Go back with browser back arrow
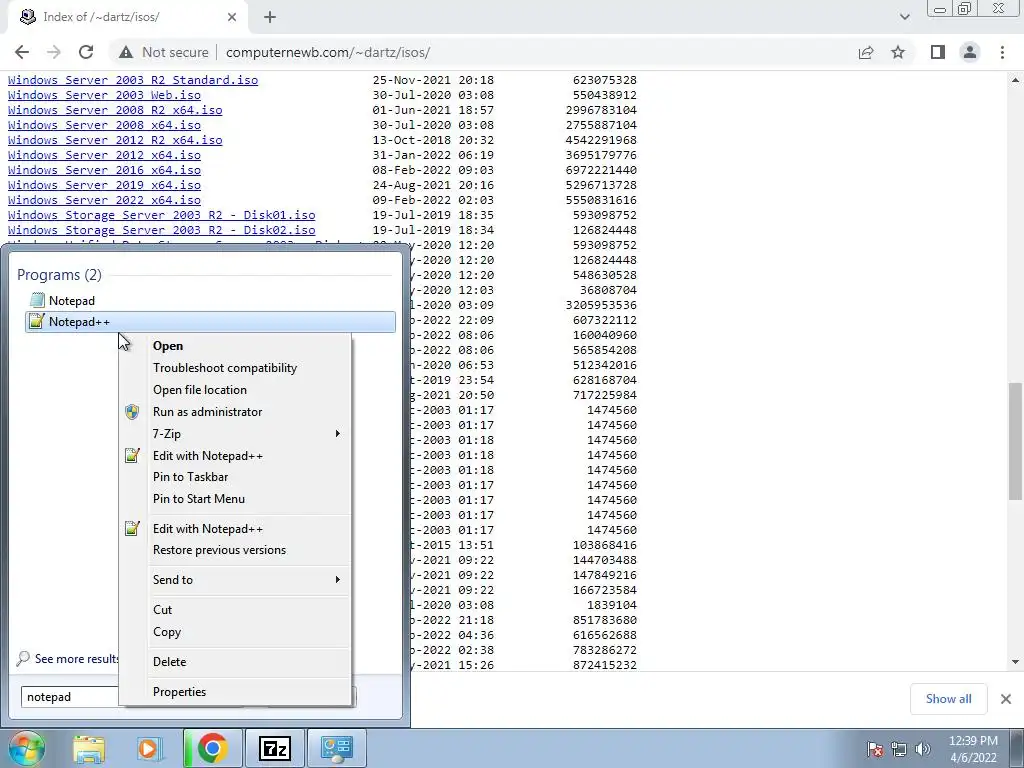This screenshot has height=768, width=1024. (x=22, y=52)
